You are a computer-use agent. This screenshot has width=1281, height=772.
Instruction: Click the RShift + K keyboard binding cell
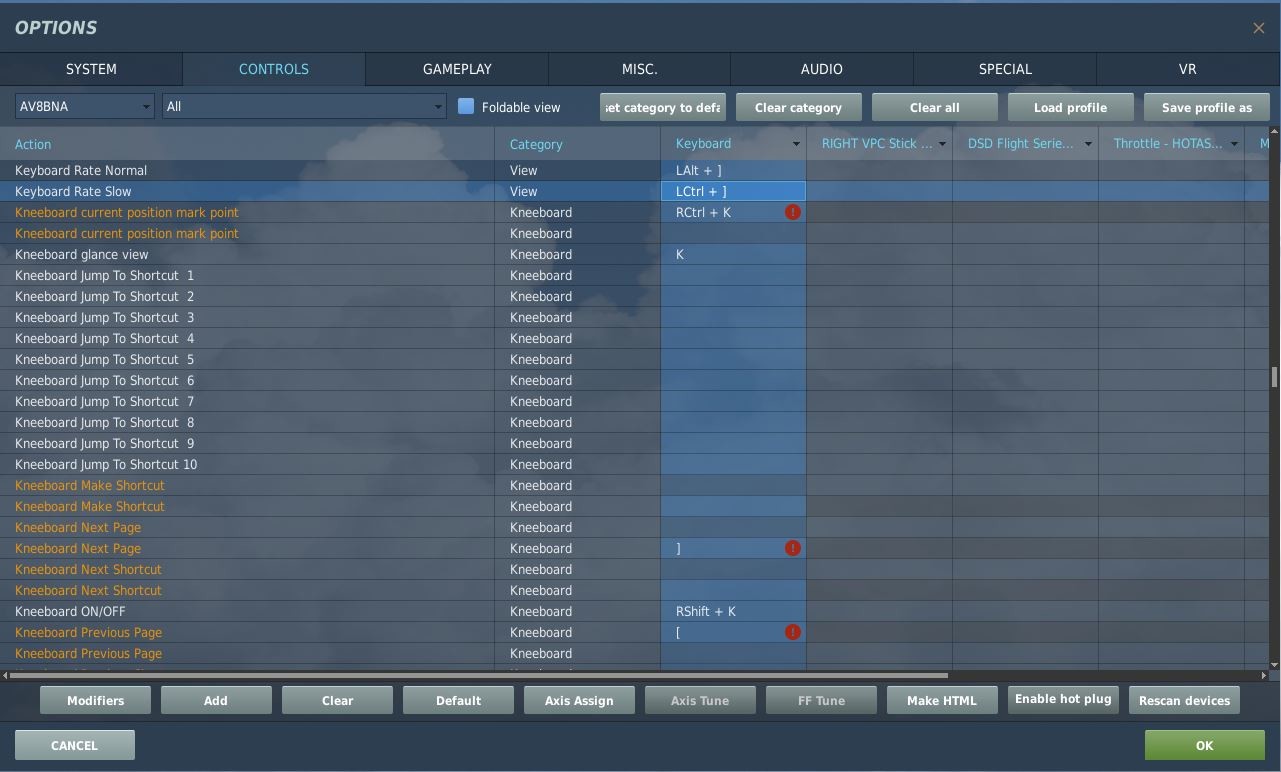(733, 611)
